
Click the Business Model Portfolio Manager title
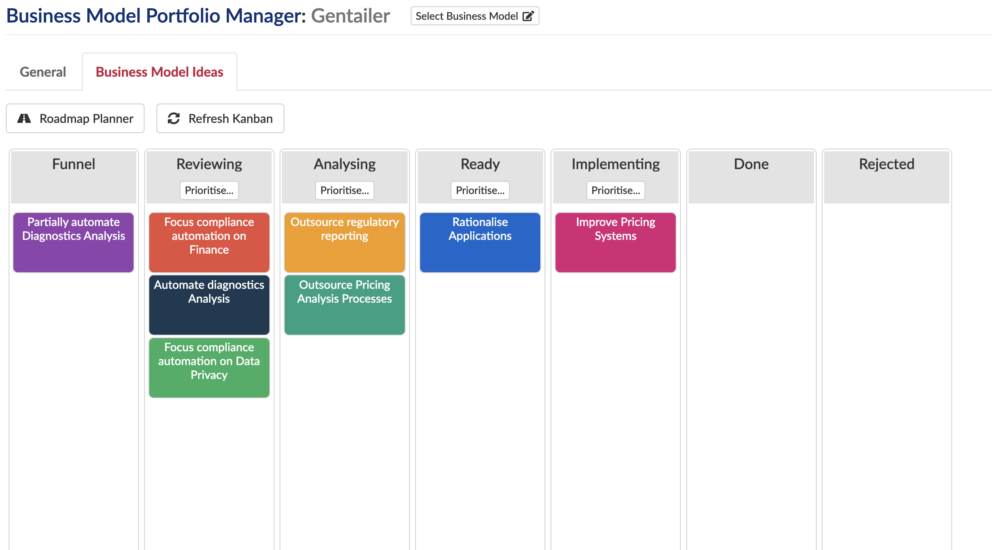point(156,15)
